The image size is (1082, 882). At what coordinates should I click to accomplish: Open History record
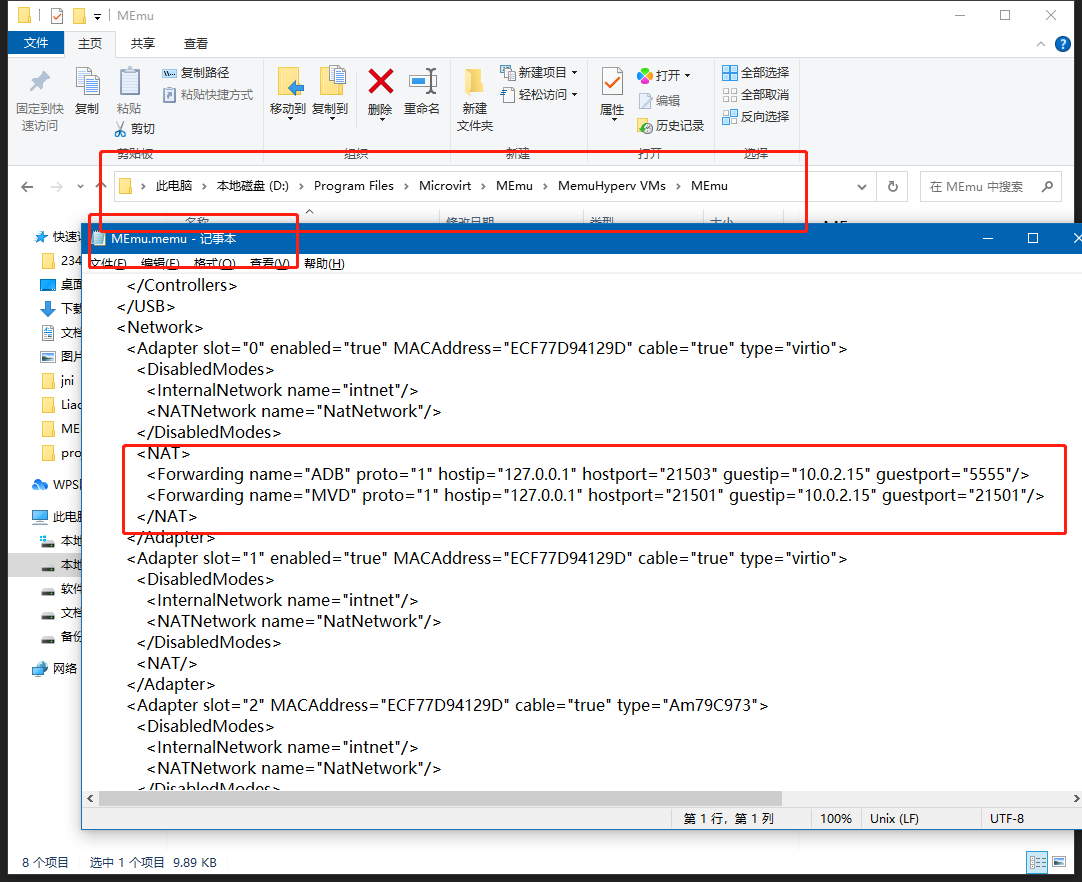(x=671, y=126)
